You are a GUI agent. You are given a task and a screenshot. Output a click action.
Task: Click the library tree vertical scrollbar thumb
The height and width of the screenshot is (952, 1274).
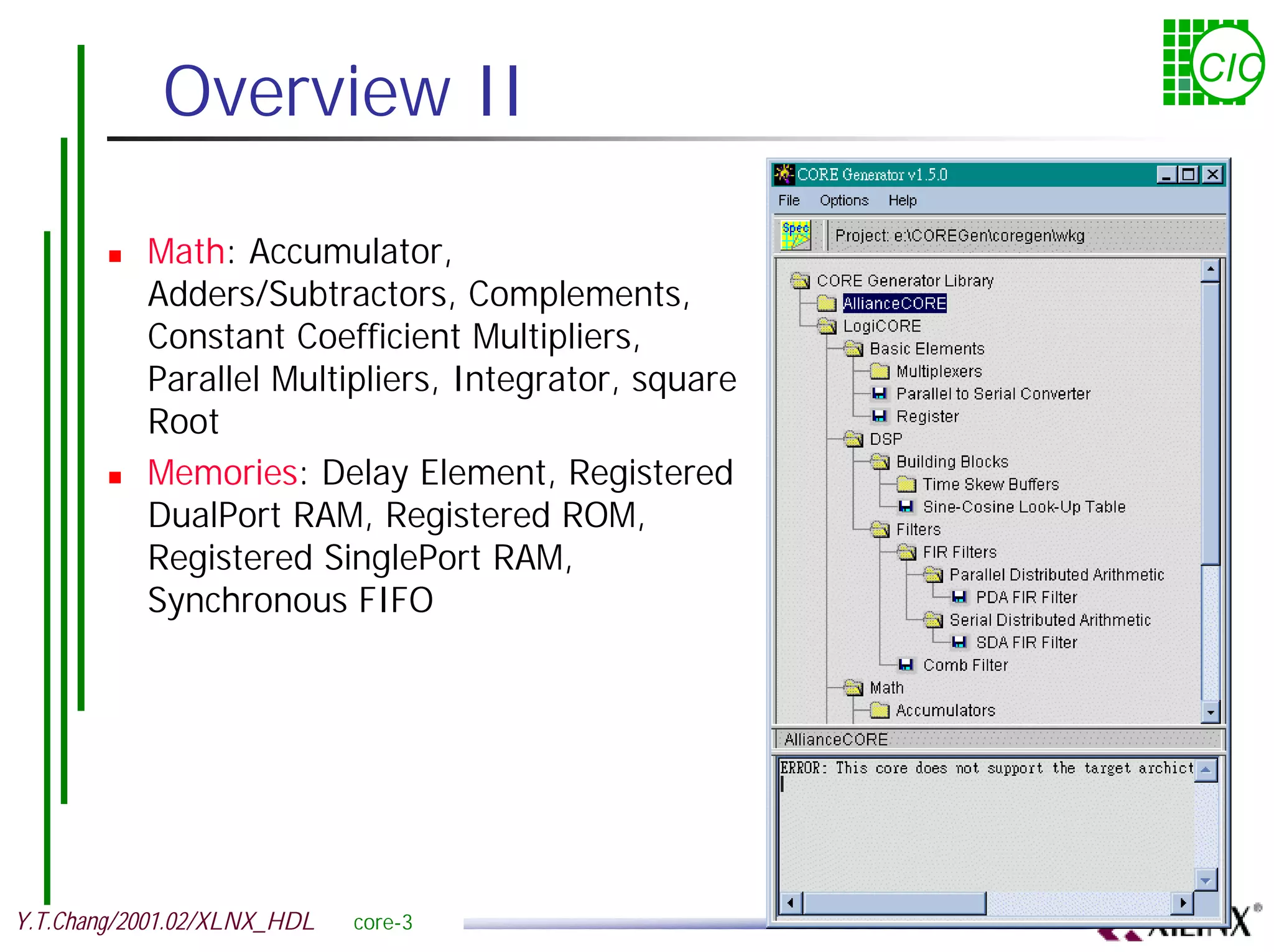1210,423
